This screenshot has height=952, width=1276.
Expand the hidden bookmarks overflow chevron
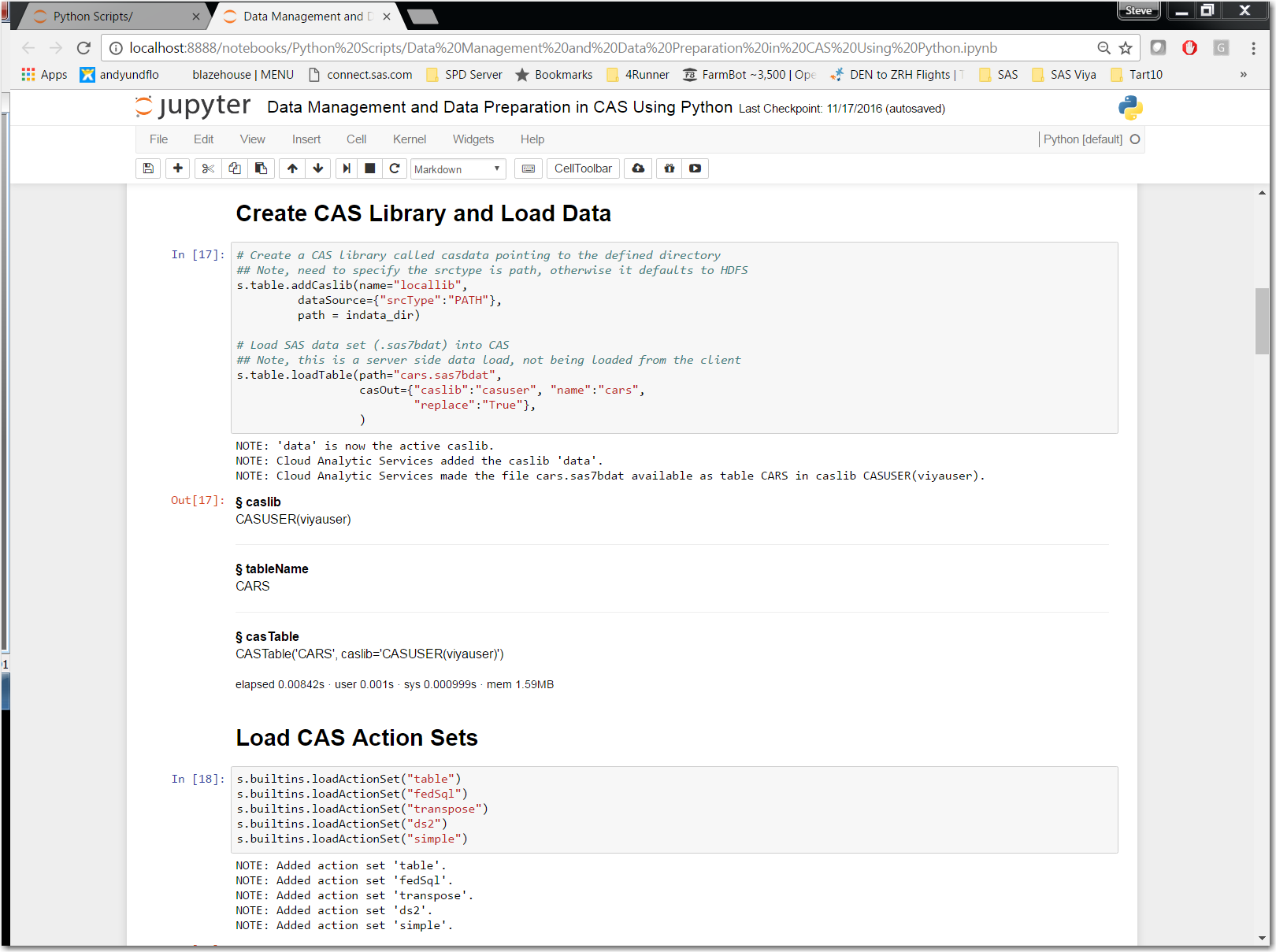(1243, 75)
